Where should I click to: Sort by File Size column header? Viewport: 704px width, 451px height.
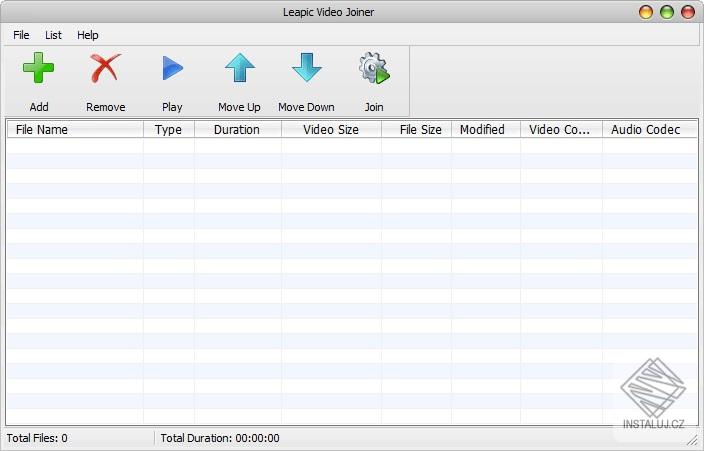click(x=416, y=129)
